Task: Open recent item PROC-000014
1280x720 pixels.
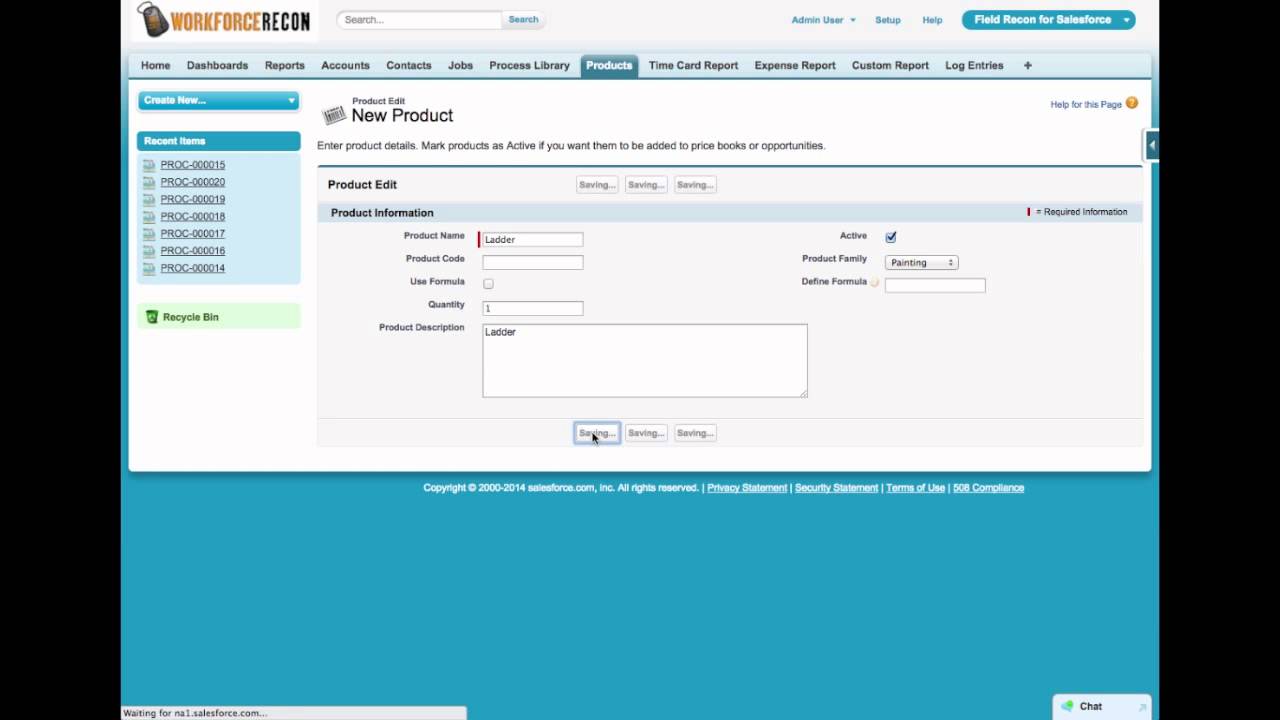Action: pyautogui.click(x=192, y=268)
